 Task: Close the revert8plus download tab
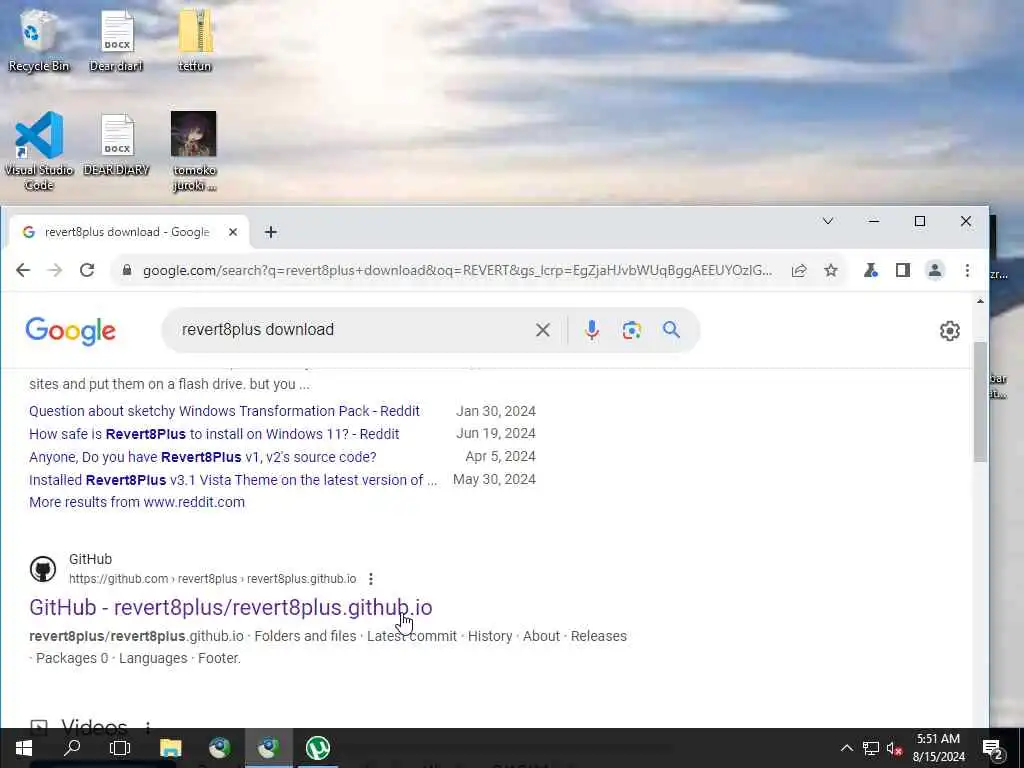point(232,232)
